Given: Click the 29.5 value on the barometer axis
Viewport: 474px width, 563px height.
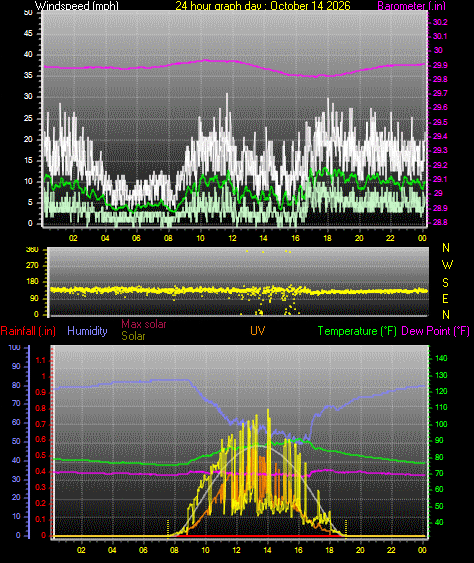Looking at the screenshot, I should pos(440,122).
